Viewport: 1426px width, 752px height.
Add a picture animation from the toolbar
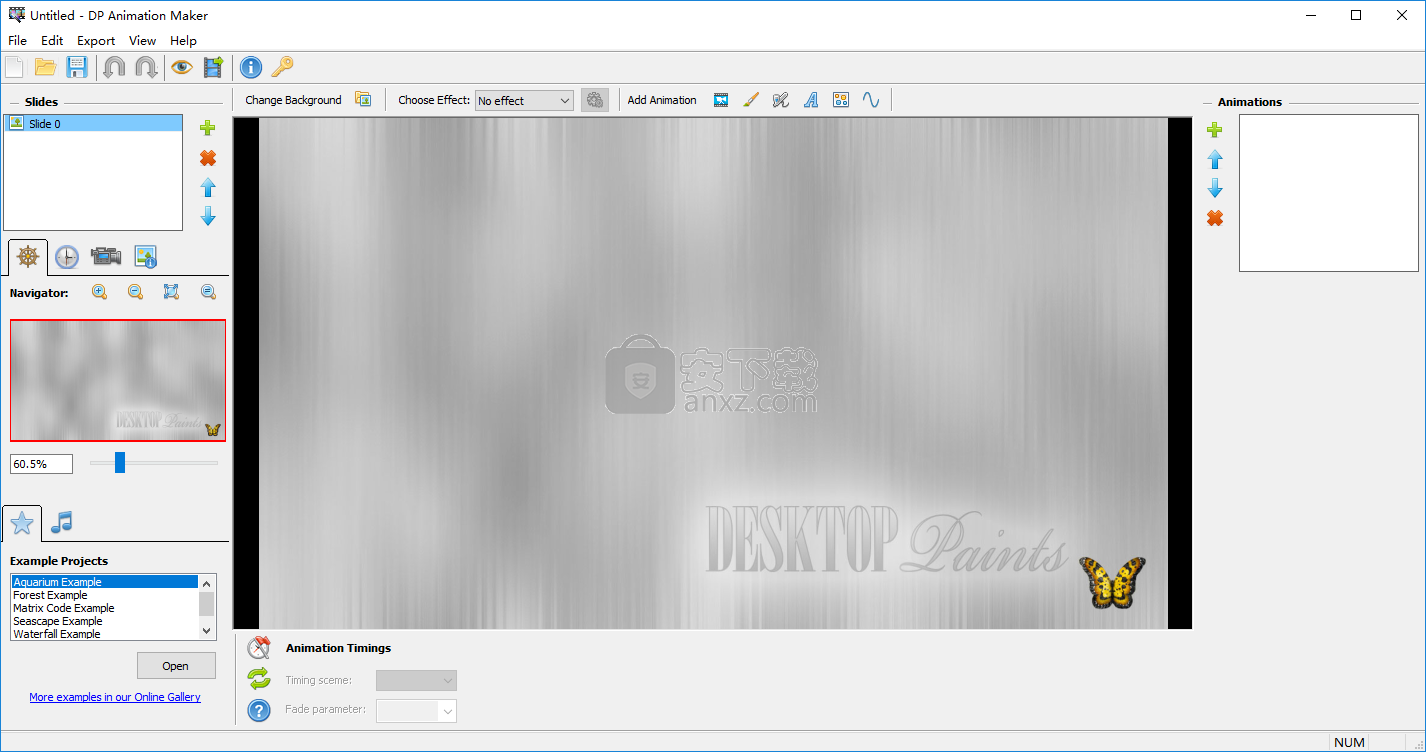pos(721,100)
